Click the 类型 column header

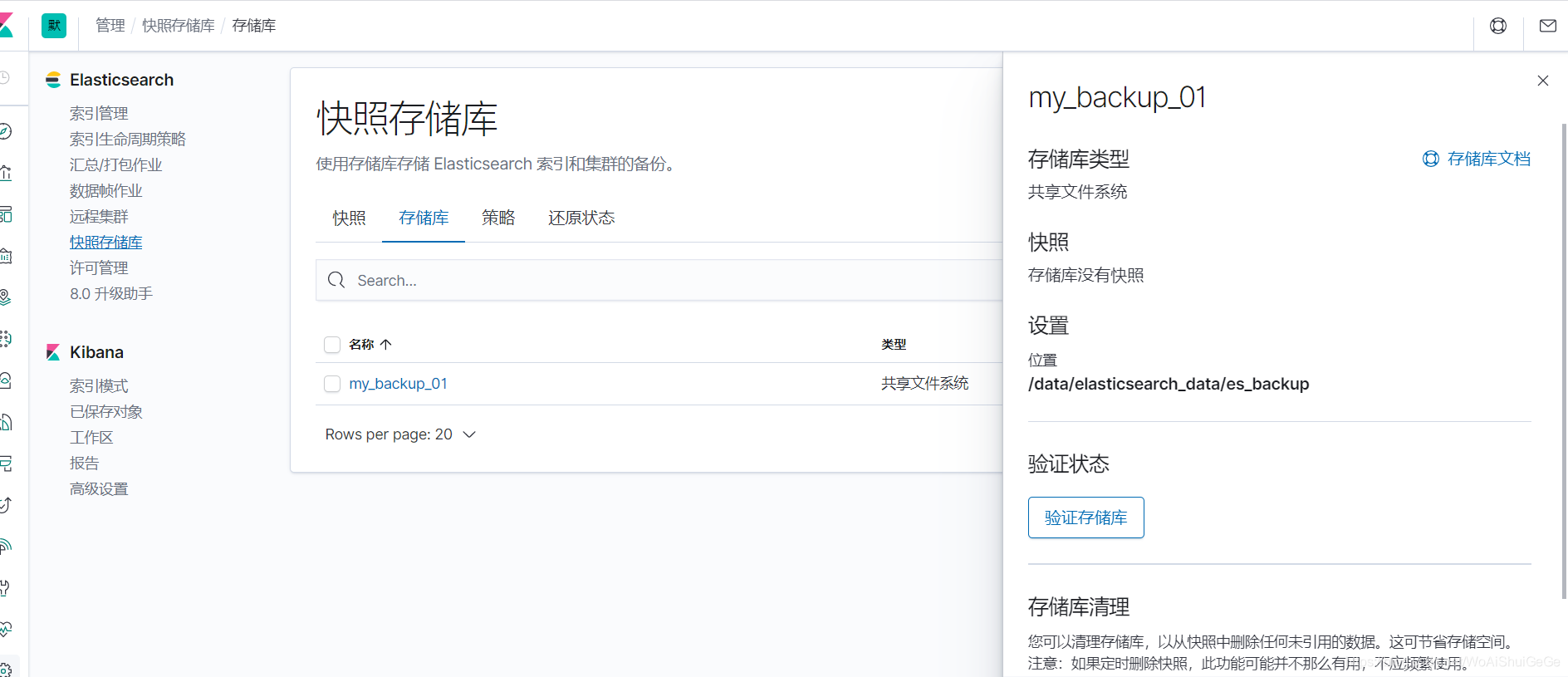click(894, 344)
